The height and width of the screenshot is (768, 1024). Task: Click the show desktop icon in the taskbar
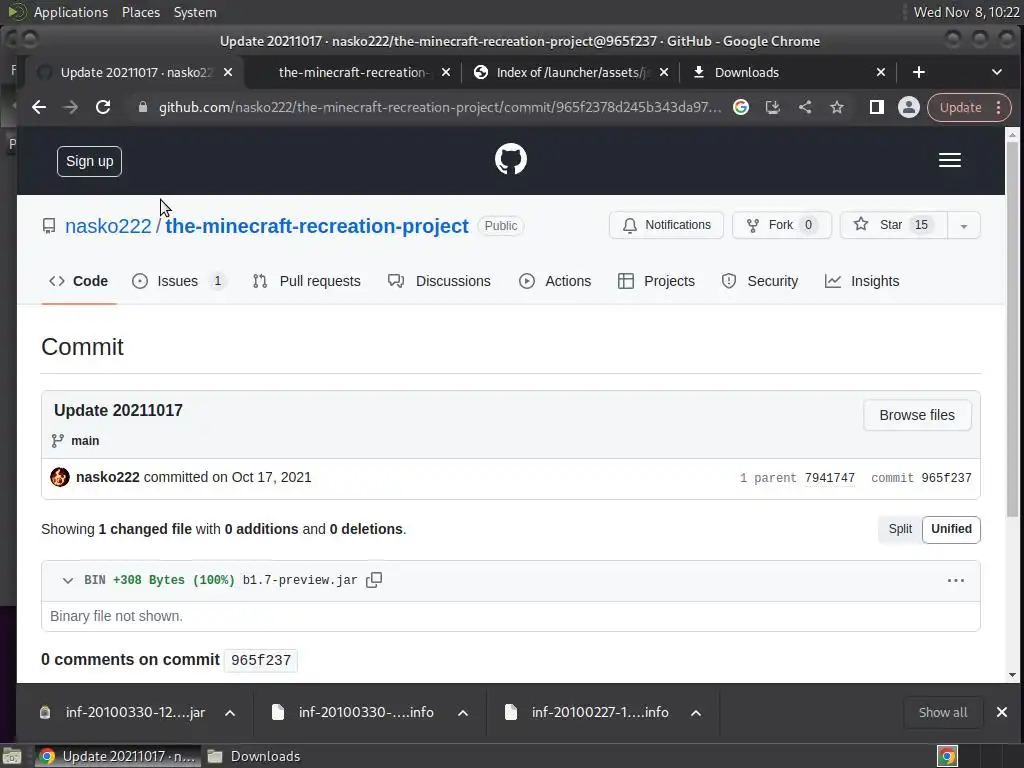click(x=12, y=756)
